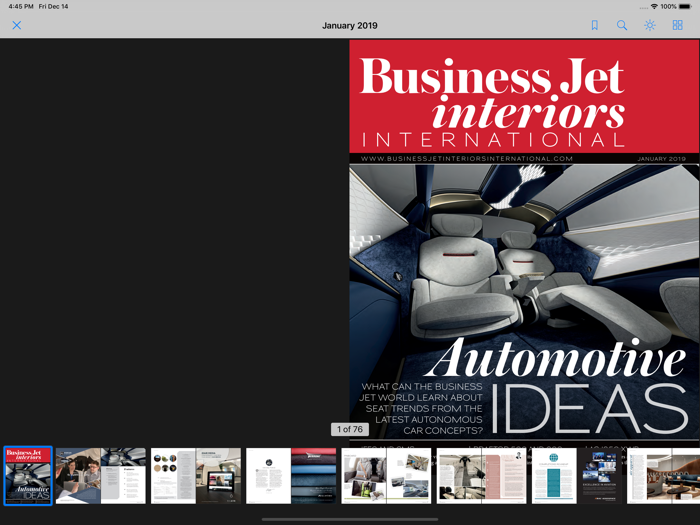Open the thumbnail with teal globe page

coord(554,476)
